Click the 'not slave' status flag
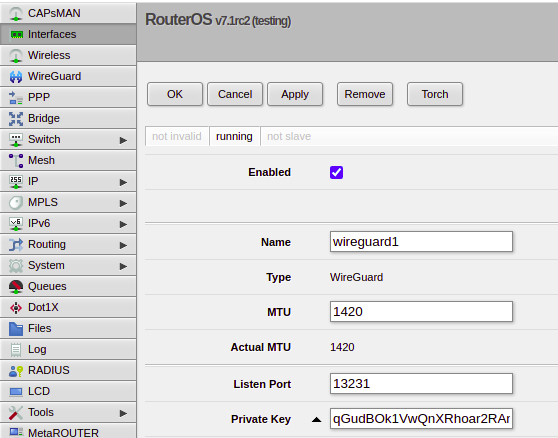Viewport: 558px width, 438px height. tap(289, 136)
